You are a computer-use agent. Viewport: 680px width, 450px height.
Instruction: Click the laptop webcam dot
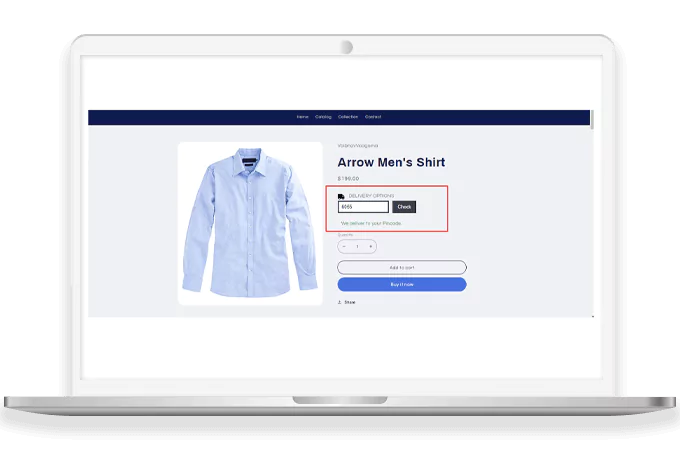click(346, 46)
